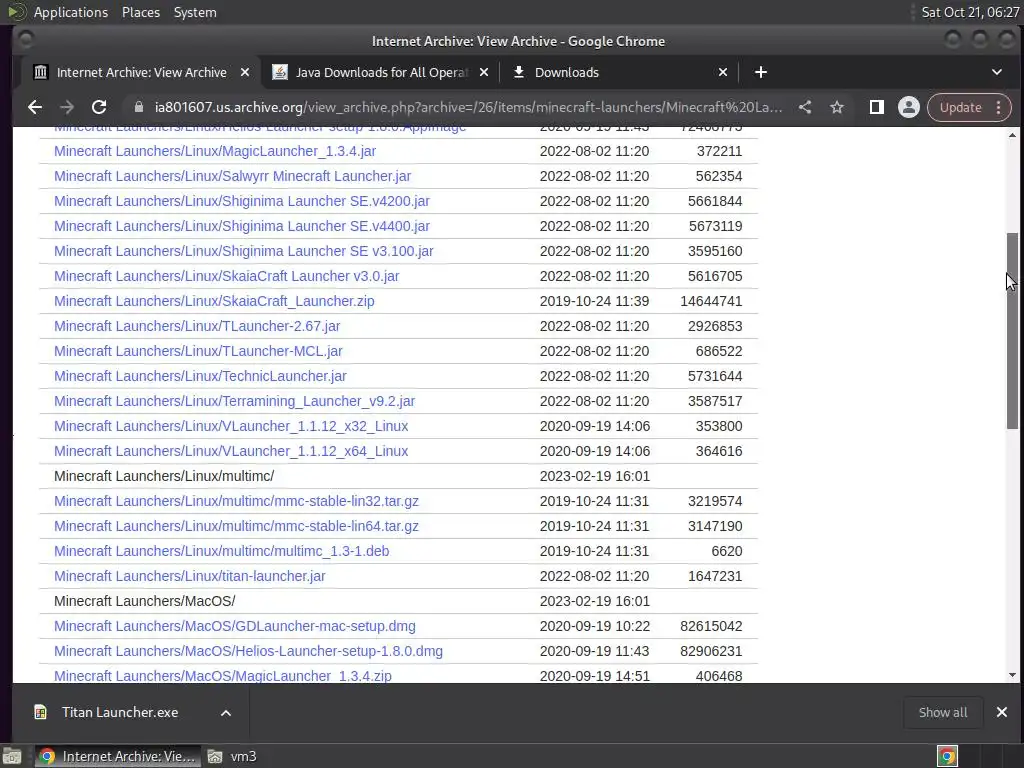The height and width of the screenshot is (768, 1024).
Task: Open Titan Launcher.exe from downloads bar
Action: [x=120, y=712]
